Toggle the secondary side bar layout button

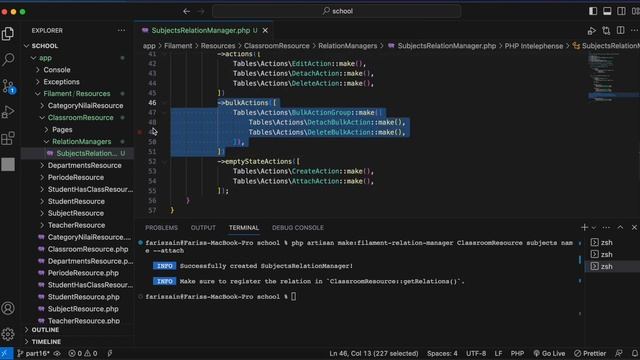coord(621,11)
